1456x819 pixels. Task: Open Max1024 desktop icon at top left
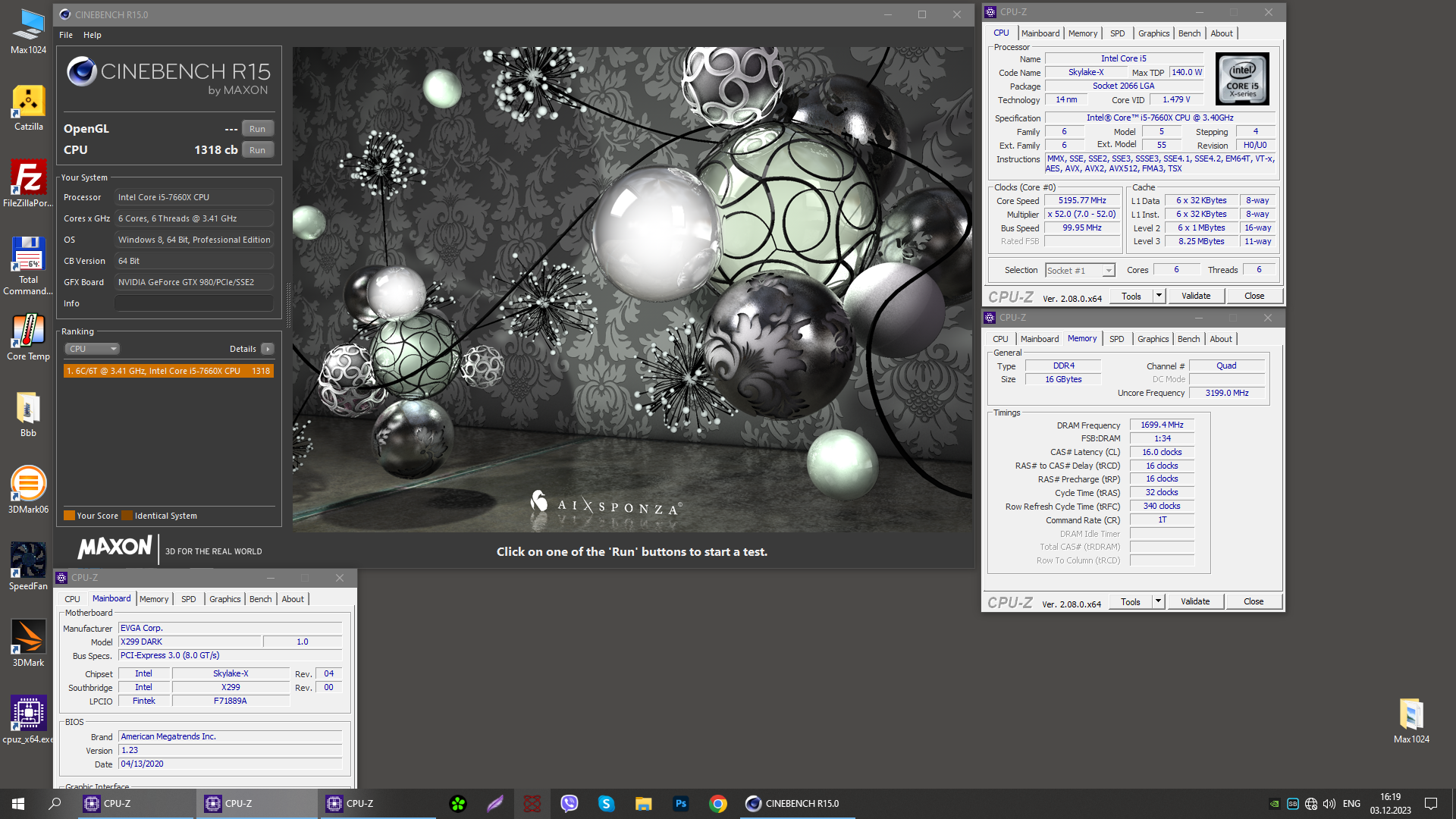click(28, 31)
